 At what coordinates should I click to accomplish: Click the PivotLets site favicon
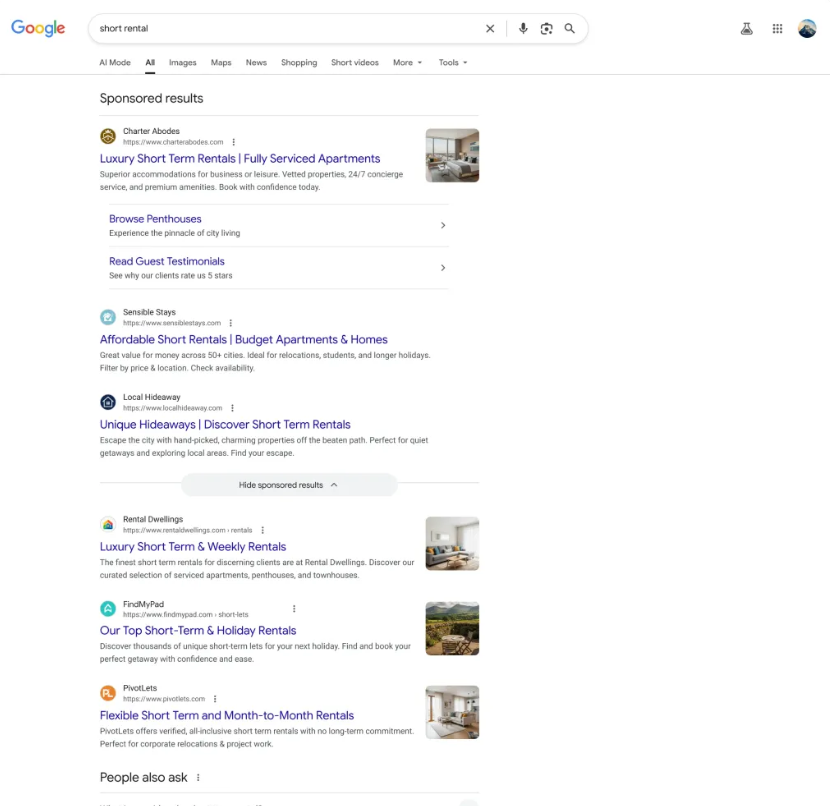[x=107, y=693]
